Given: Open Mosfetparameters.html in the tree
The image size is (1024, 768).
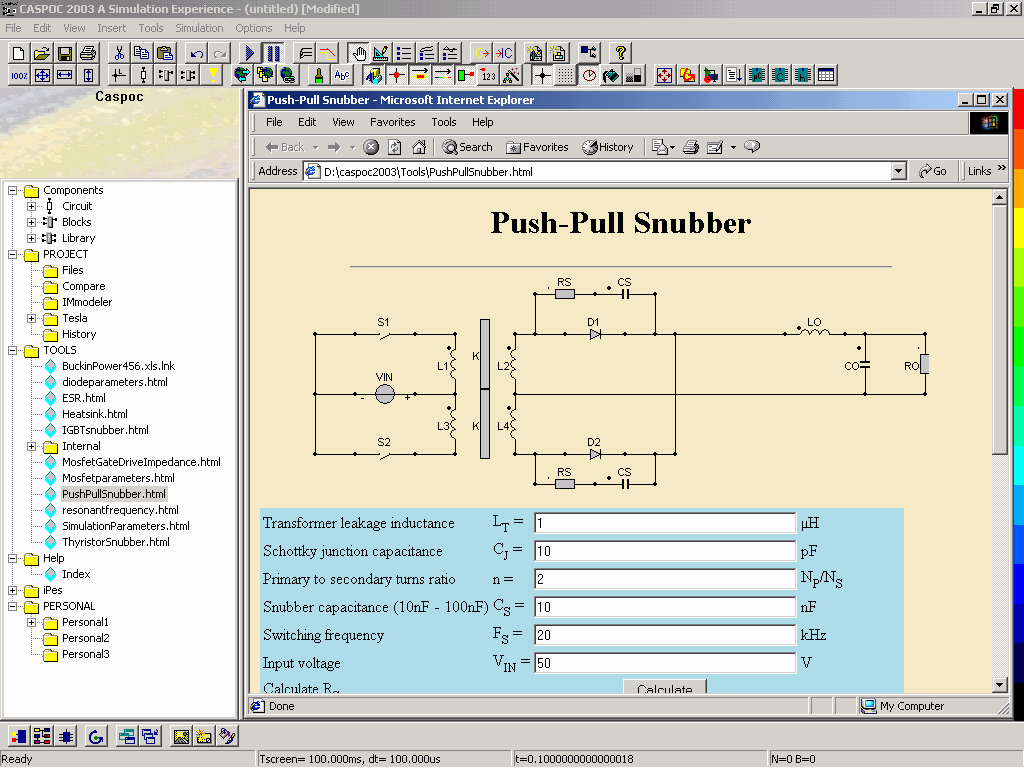Looking at the screenshot, I should (118, 478).
